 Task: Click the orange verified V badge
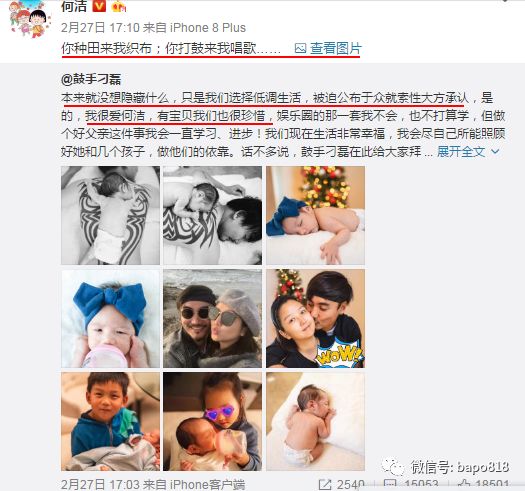99,6
